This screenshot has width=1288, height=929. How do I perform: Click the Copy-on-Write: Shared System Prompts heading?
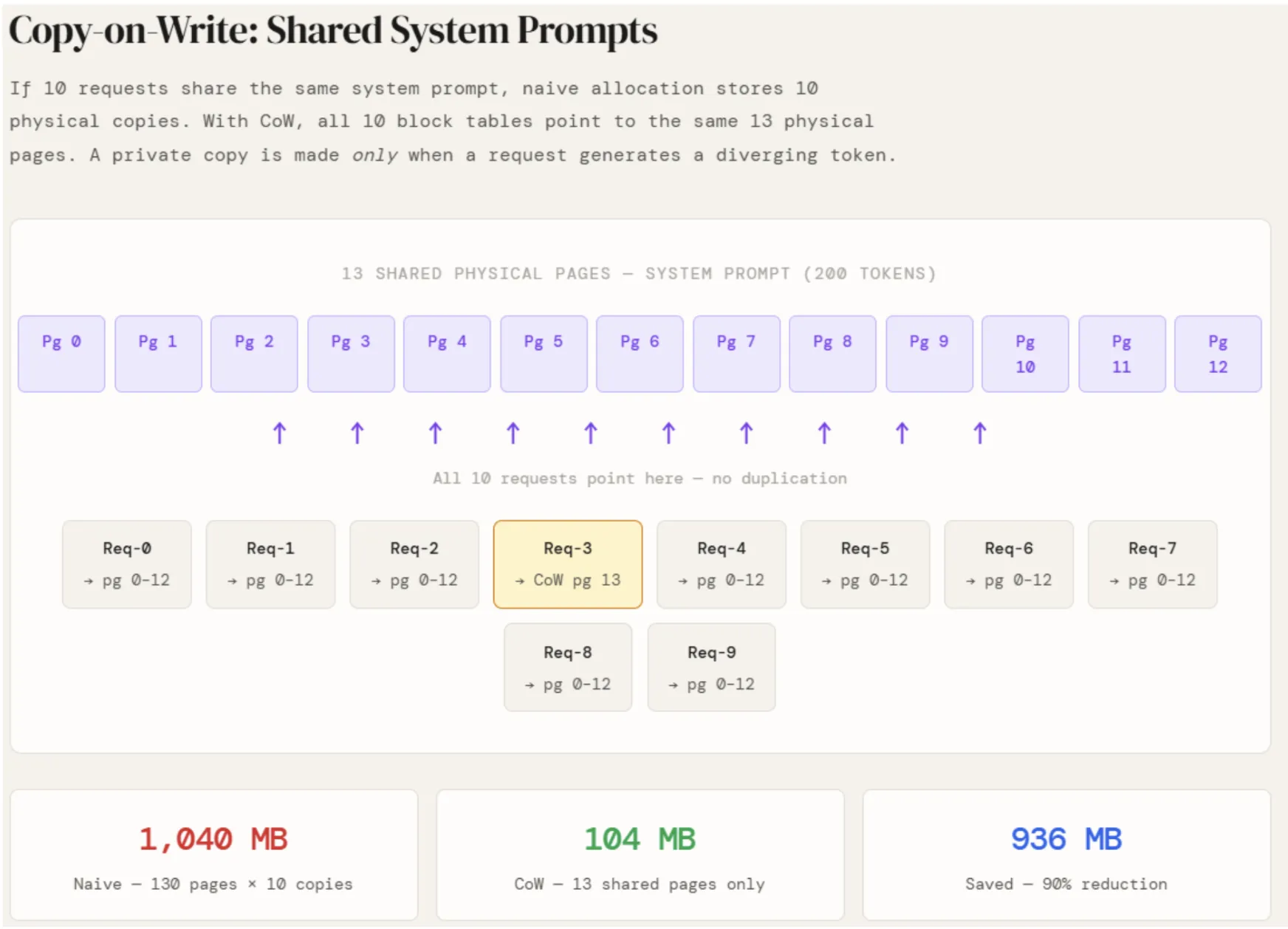point(332,31)
